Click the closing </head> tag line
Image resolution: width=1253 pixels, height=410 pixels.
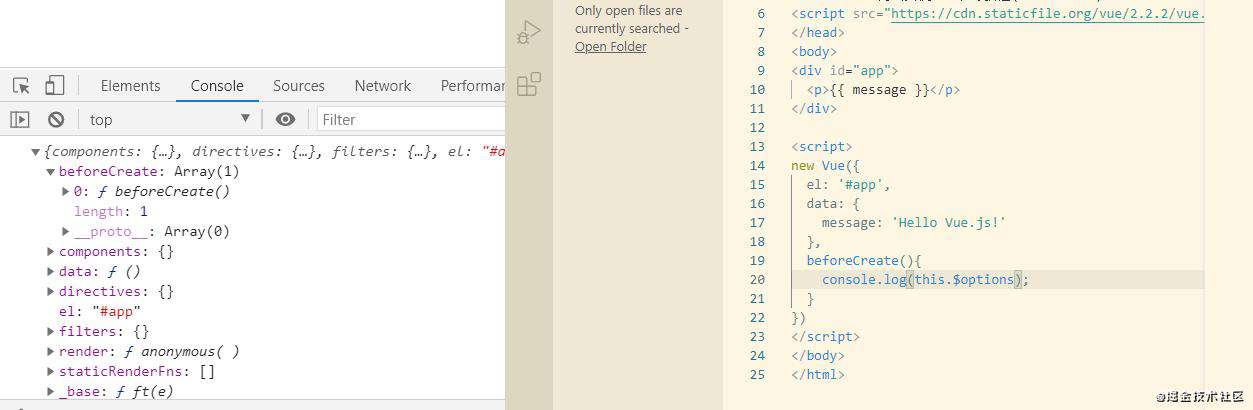pyautogui.click(x=818, y=33)
